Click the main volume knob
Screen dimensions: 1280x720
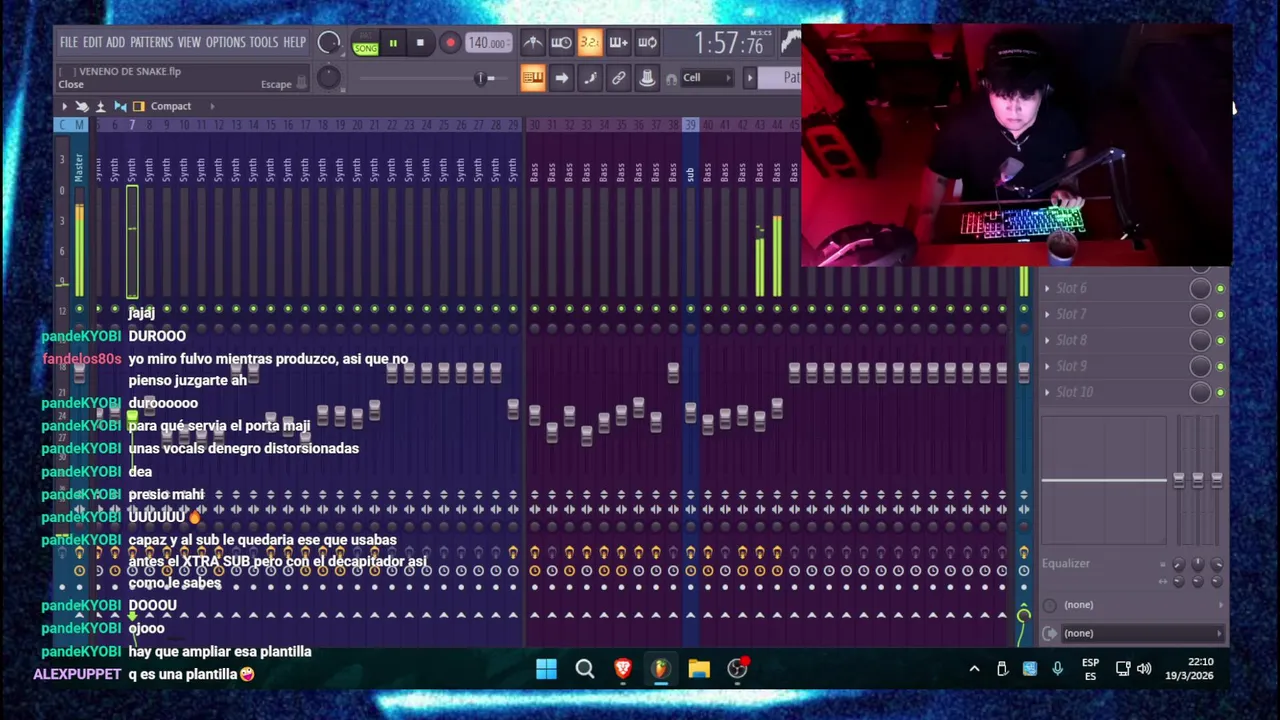pos(328,43)
